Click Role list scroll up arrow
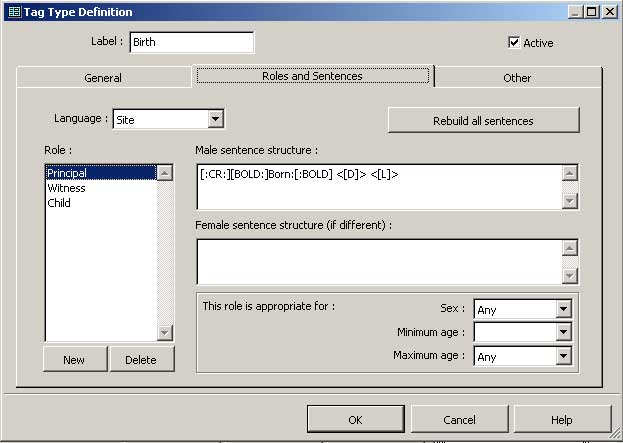The height and width of the screenshot is (443, 623). point(165,173)
